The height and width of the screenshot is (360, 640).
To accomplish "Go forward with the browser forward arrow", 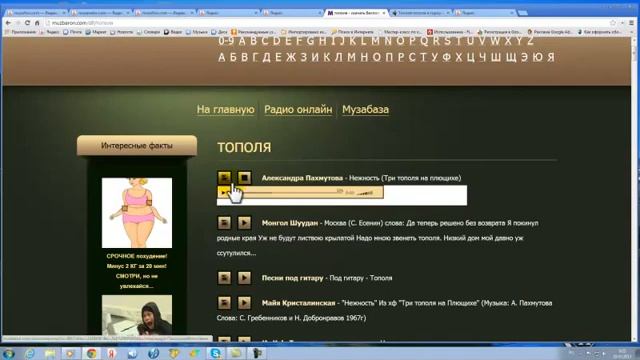I will [x=18, y=23].
